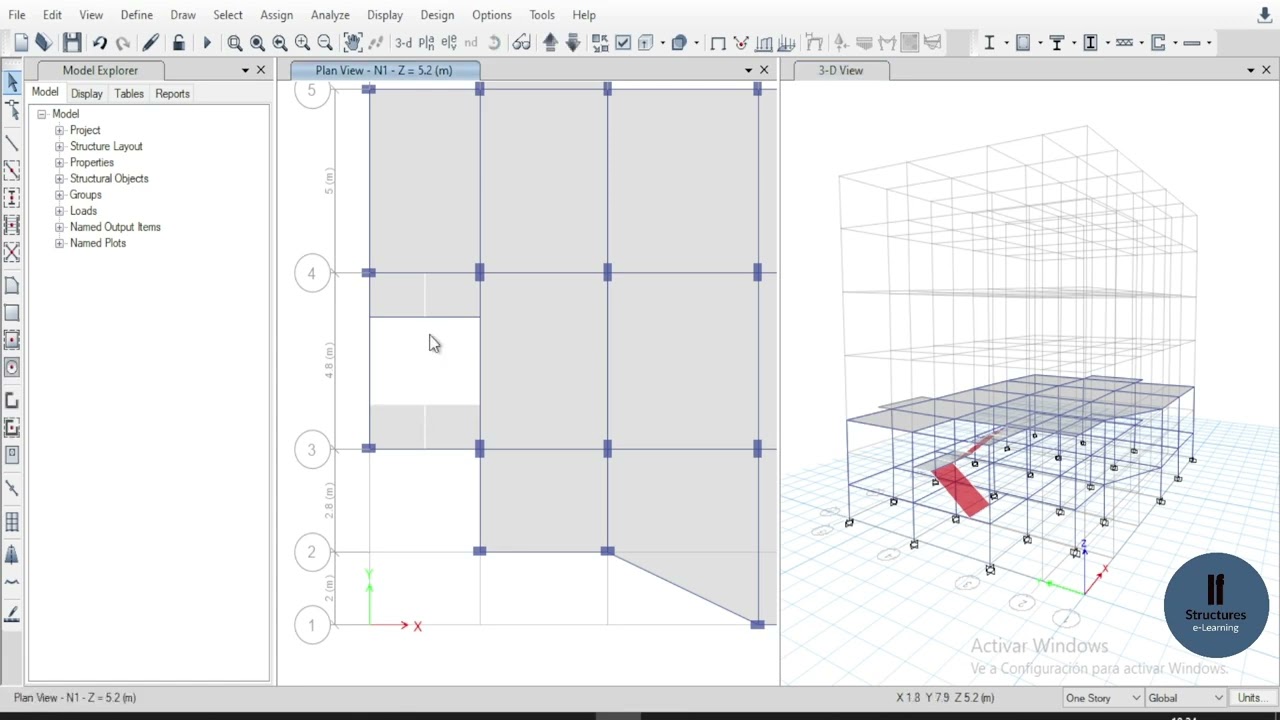Open the Design menu
The width and height of the screenshot is (1280, 720).
pos(437,15)
